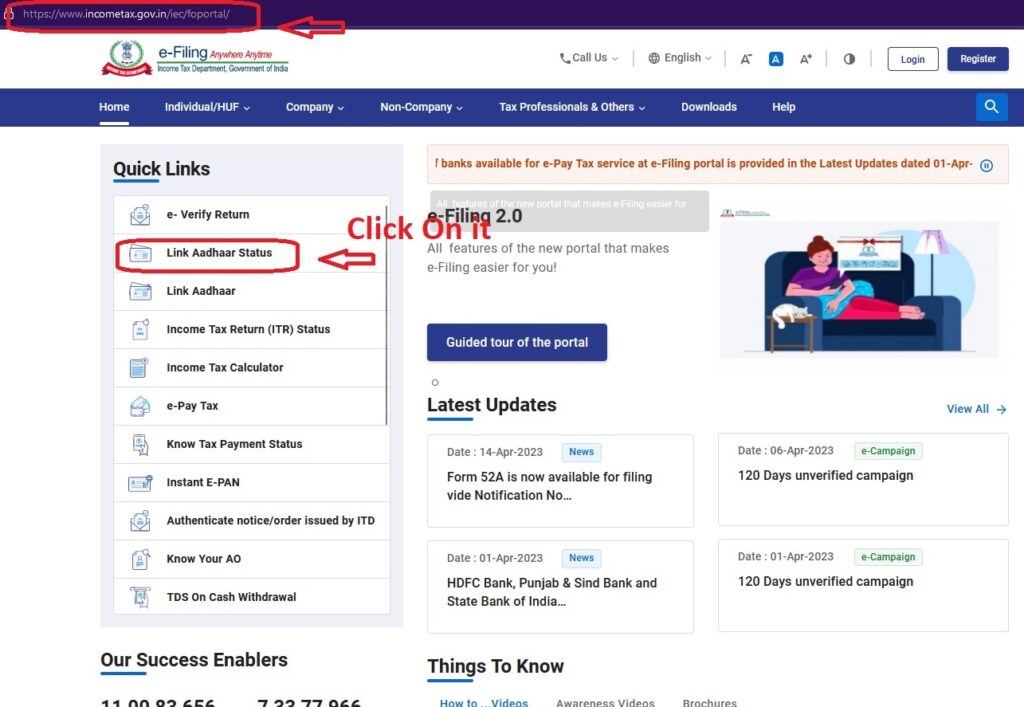The height and width of the screenshot is (707, 1024).
Task: Click the View All arrow icon
Action: pos(1001,409)
